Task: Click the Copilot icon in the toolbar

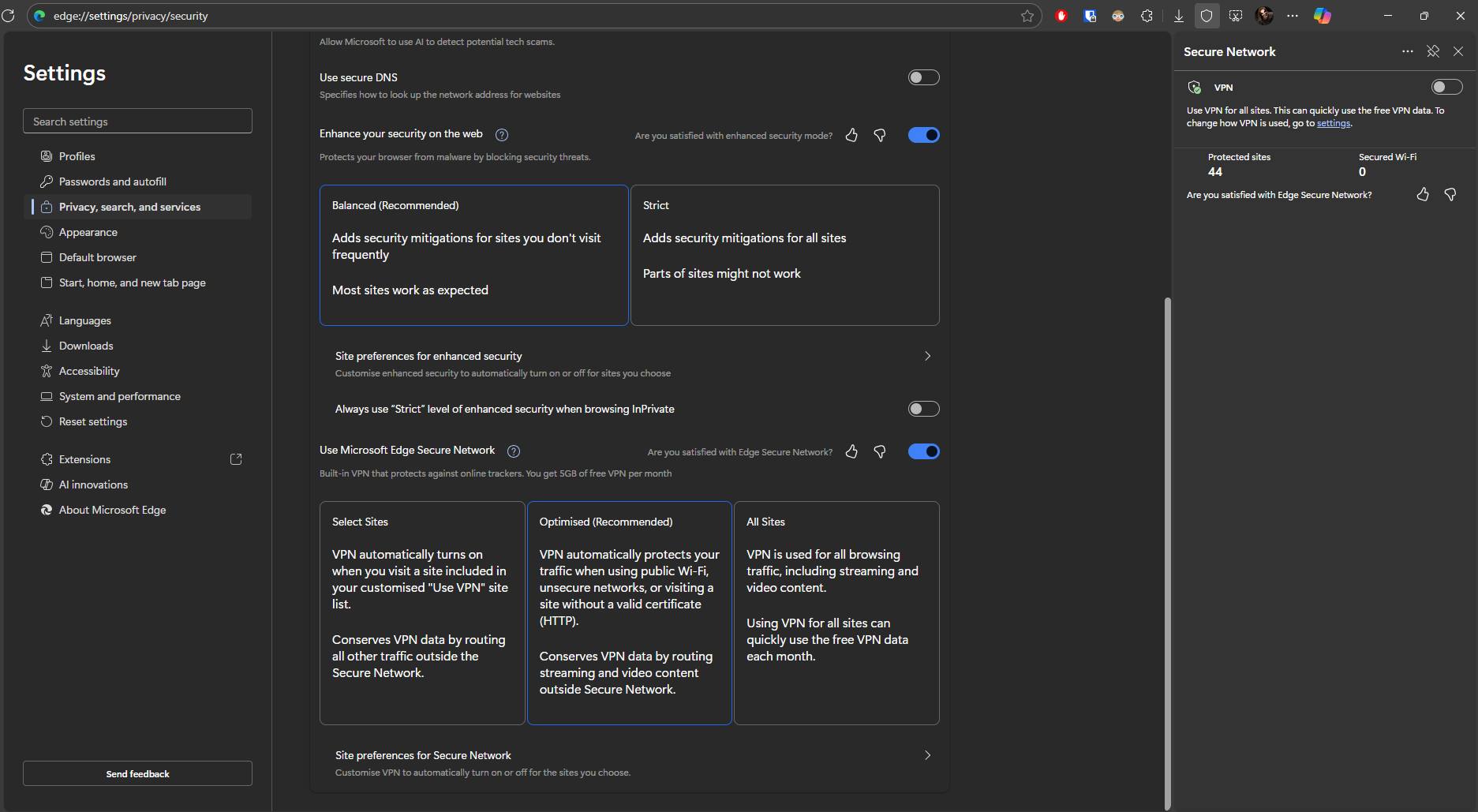Action: (x=1322, y=16)
